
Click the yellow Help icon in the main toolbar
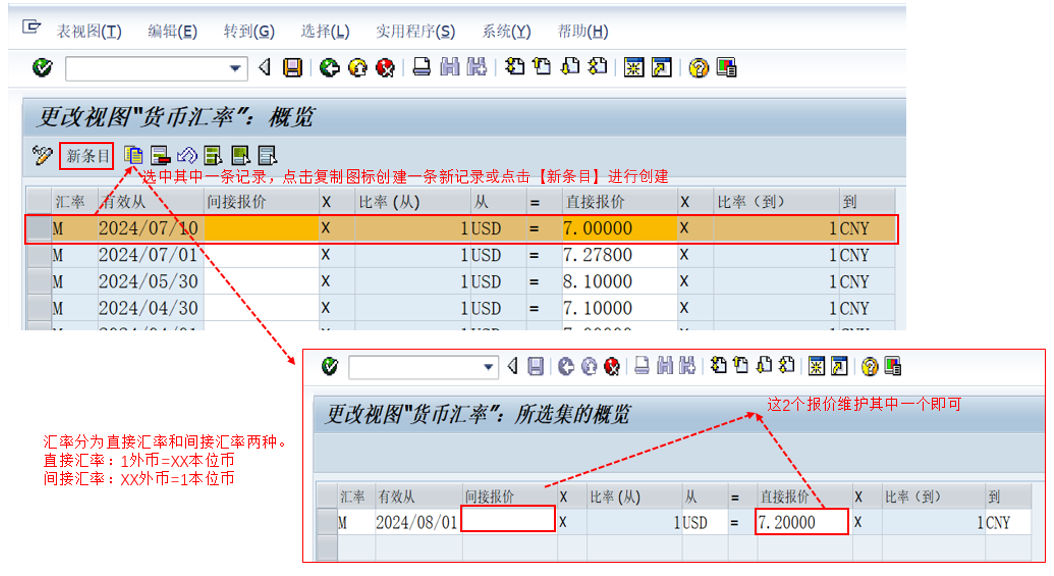[x=699, y=68]
